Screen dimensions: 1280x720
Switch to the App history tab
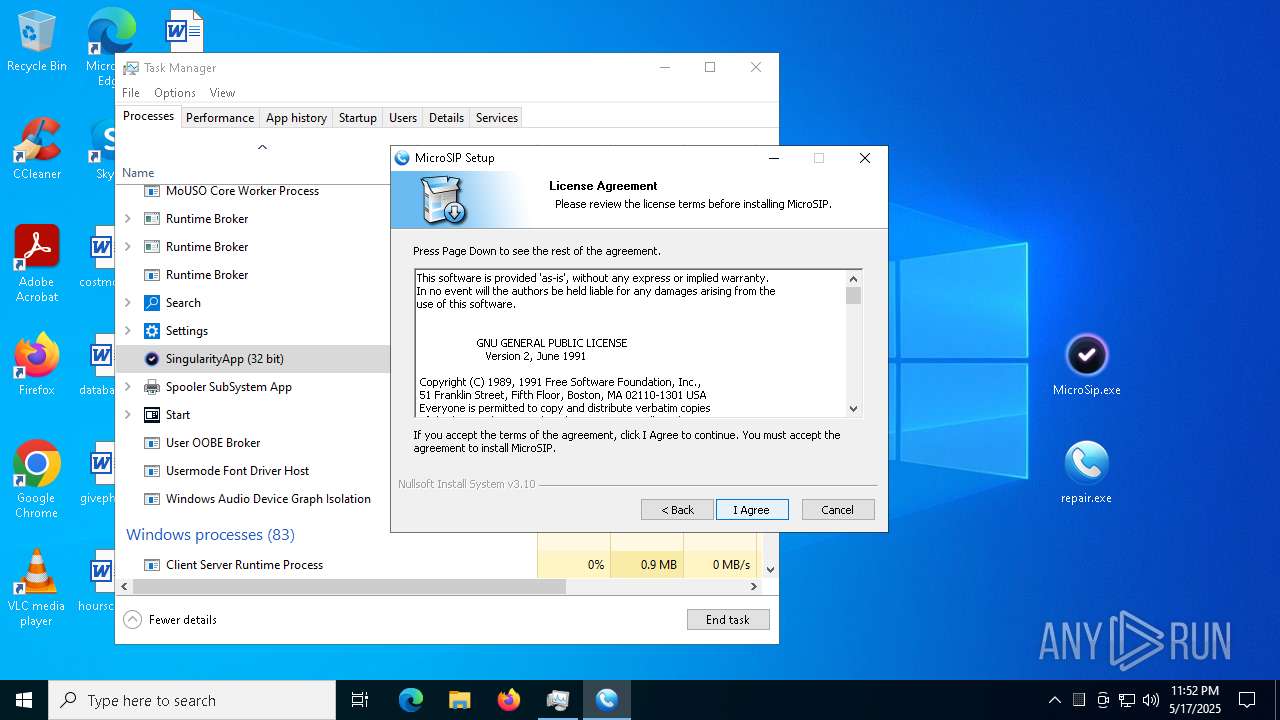click(296, 118)
